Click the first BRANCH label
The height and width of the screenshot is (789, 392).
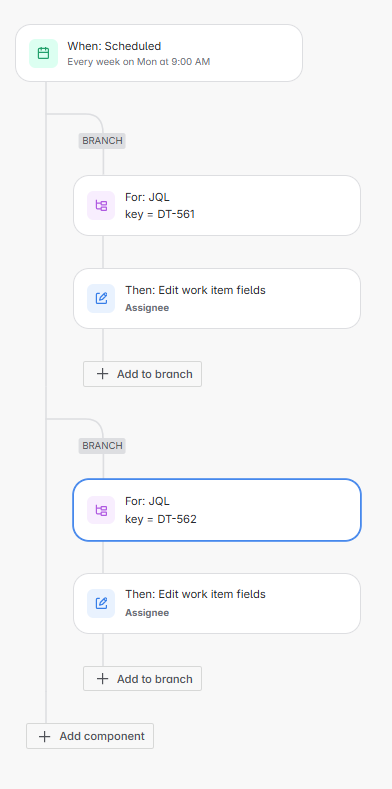click(102, 141)
